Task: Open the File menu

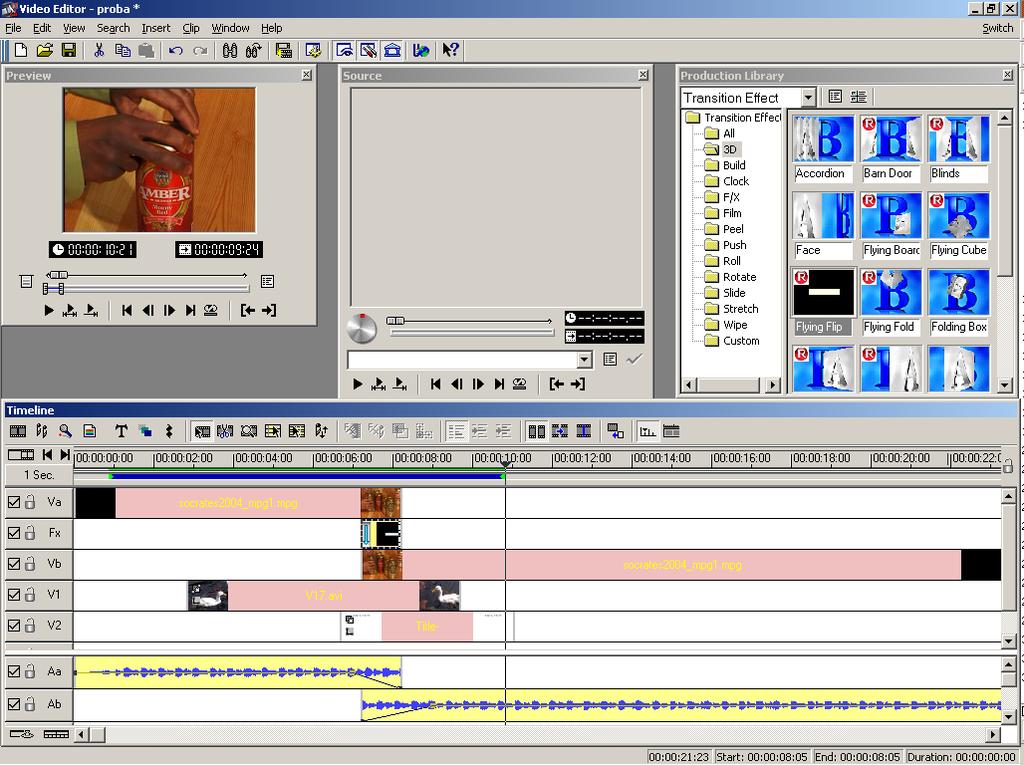Action: click(13, 28)
